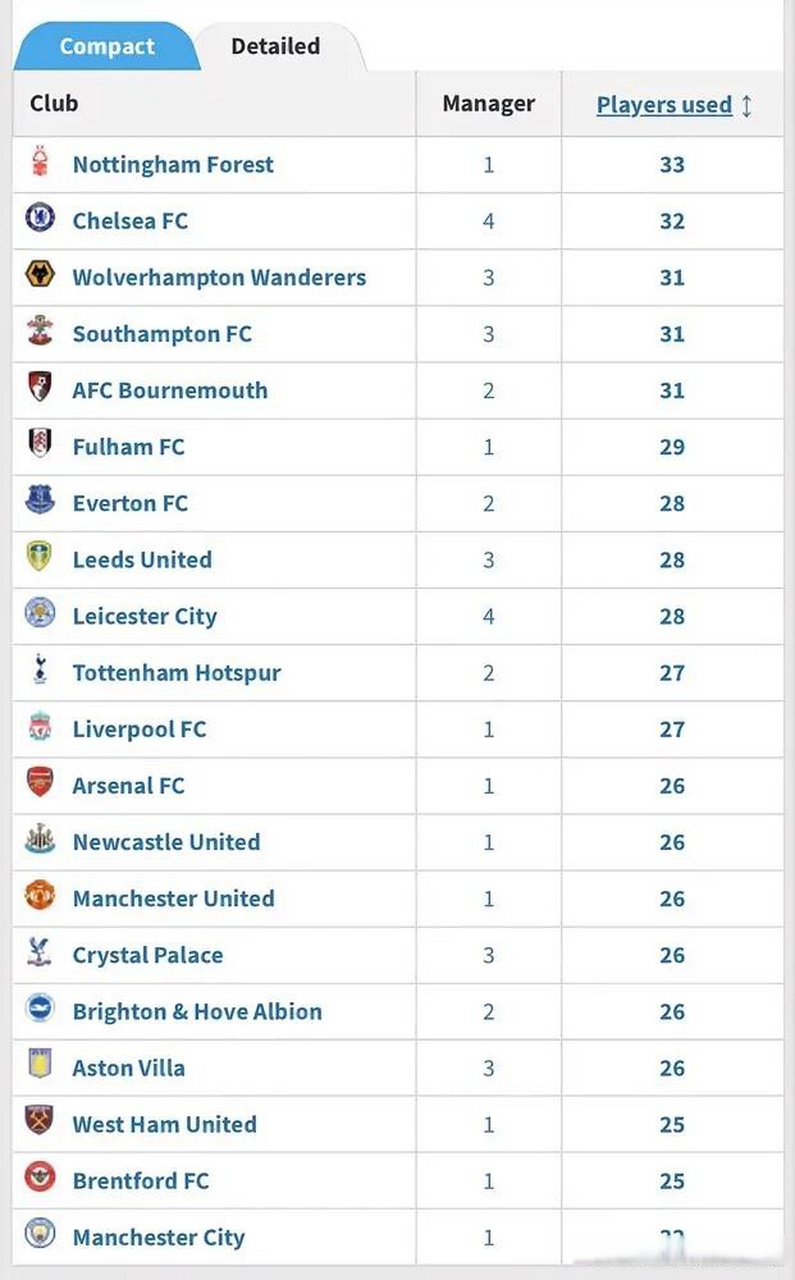This screenshot has width=795, height=1280.
Task: Select the Compact tab
Action: coord(107,46)
